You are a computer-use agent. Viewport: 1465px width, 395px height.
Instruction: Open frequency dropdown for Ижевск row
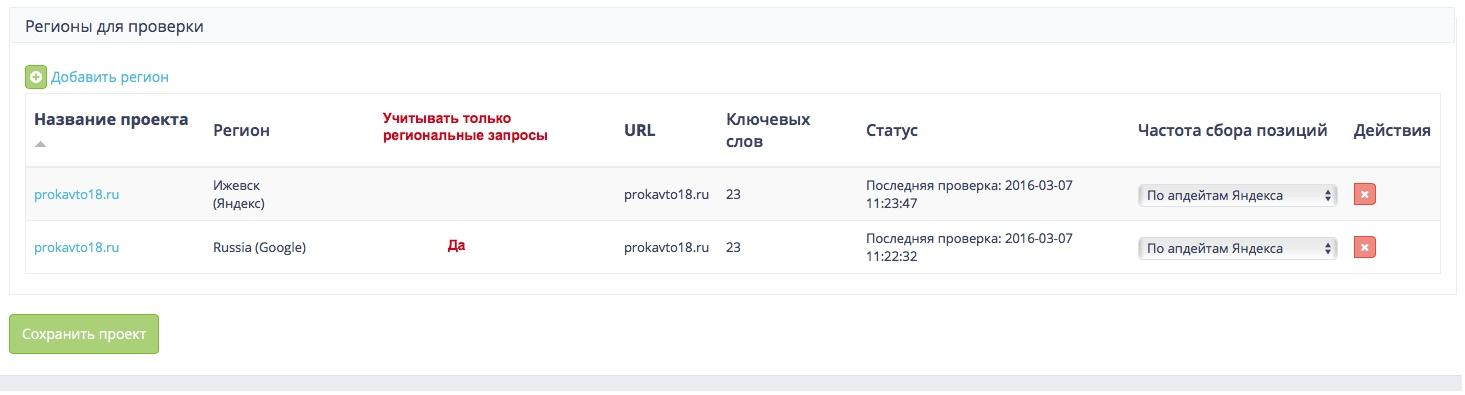[1238, 195]
